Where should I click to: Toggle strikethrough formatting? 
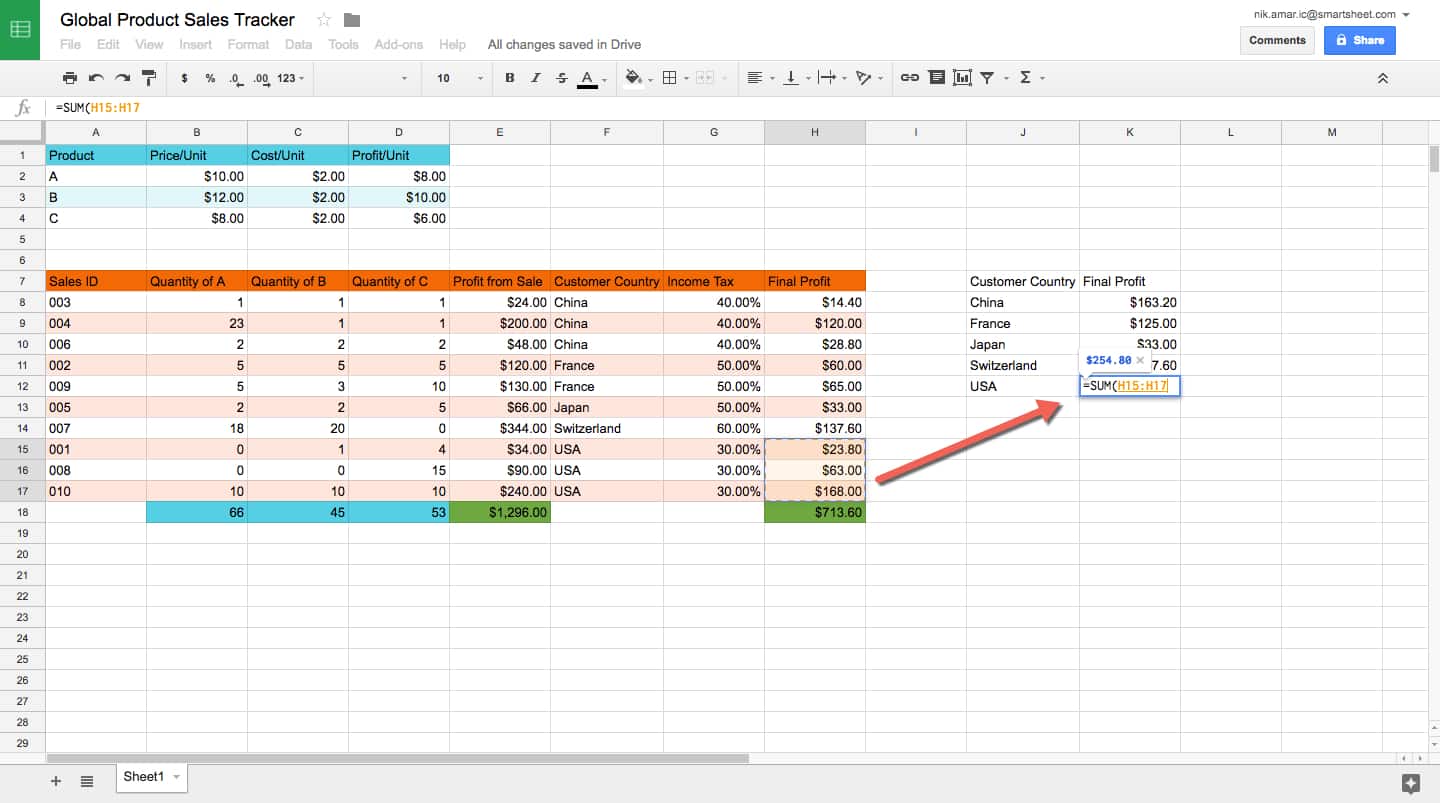pos(561,78)
